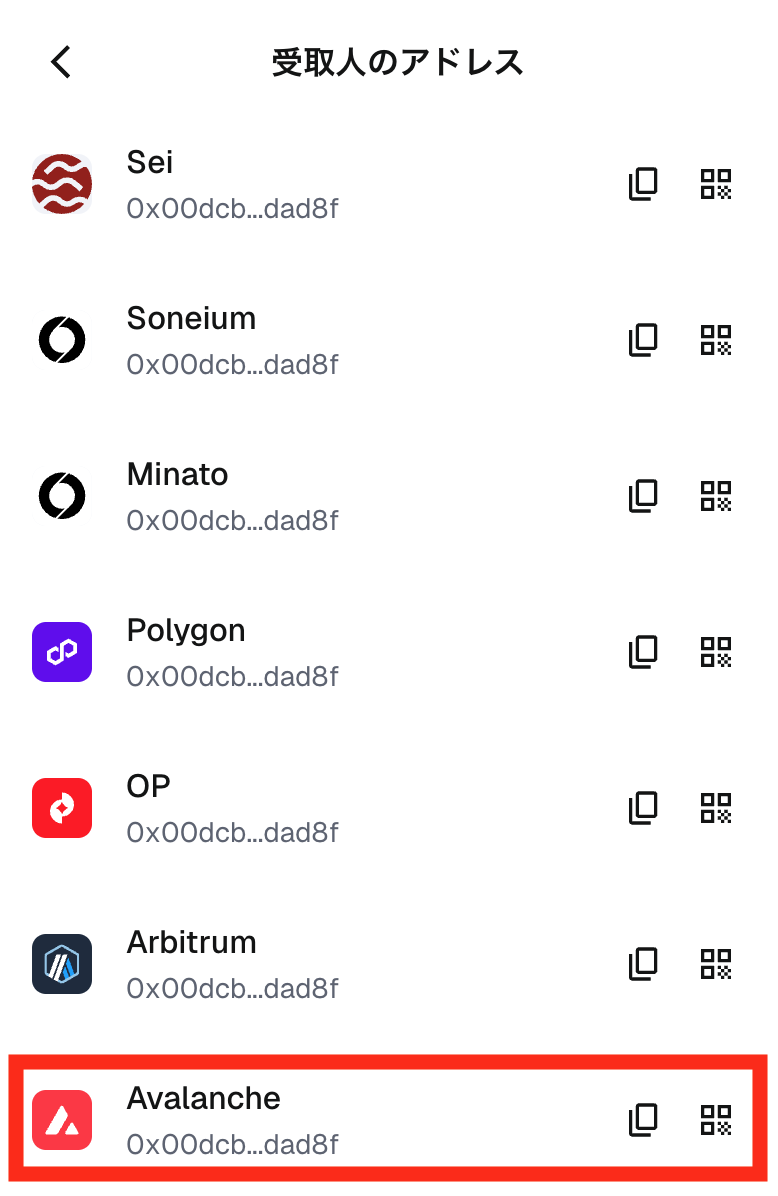This screenshot has height=1196, width=778.
Task: Choose the Soneium network name
Action: (x=191, y=318)
